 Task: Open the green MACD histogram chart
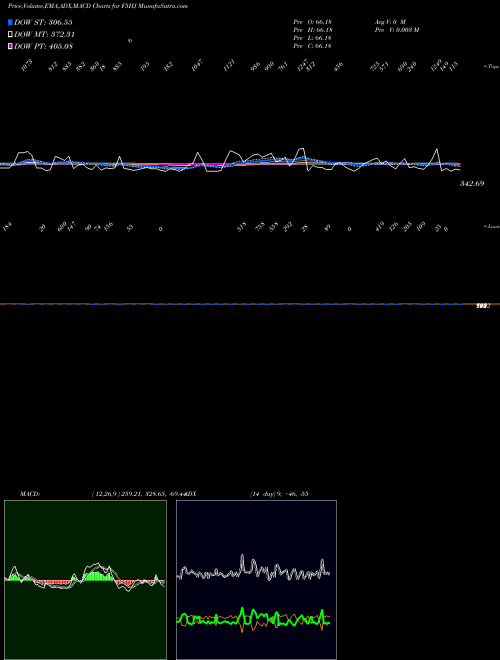[x=85, y=580]
